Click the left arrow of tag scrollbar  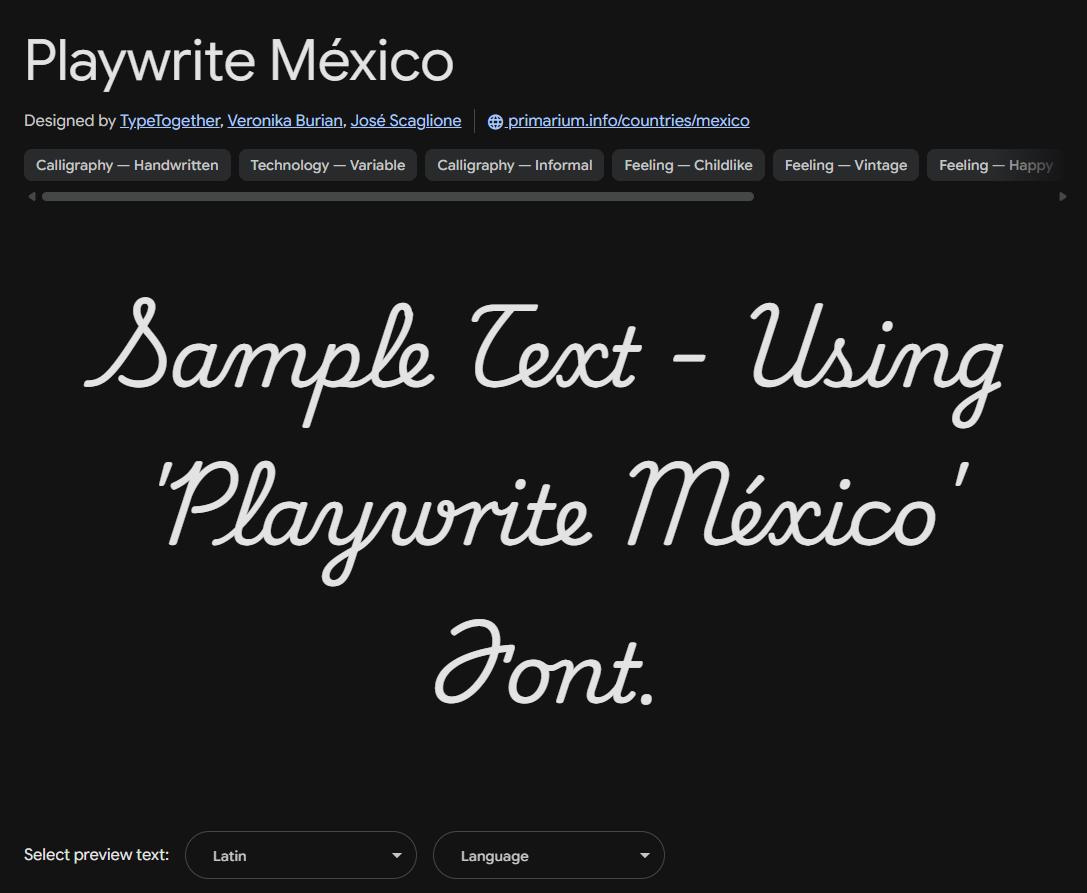tap(31, 197)
